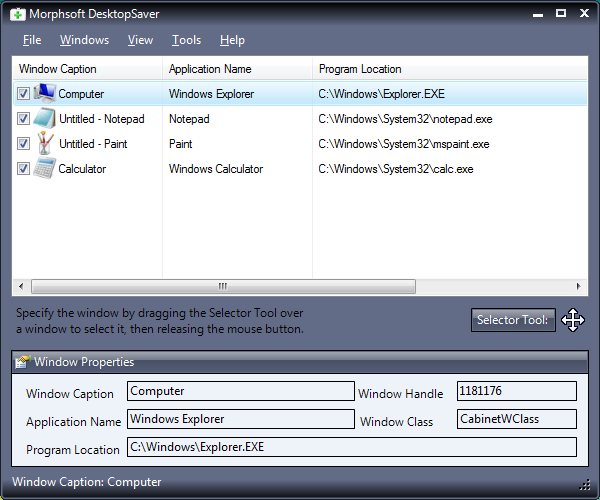This screenshot has width=600, height=500.
Task: Click the Morphsoft DesktopSaver title bar app icon
Action: tap(18, 14)
